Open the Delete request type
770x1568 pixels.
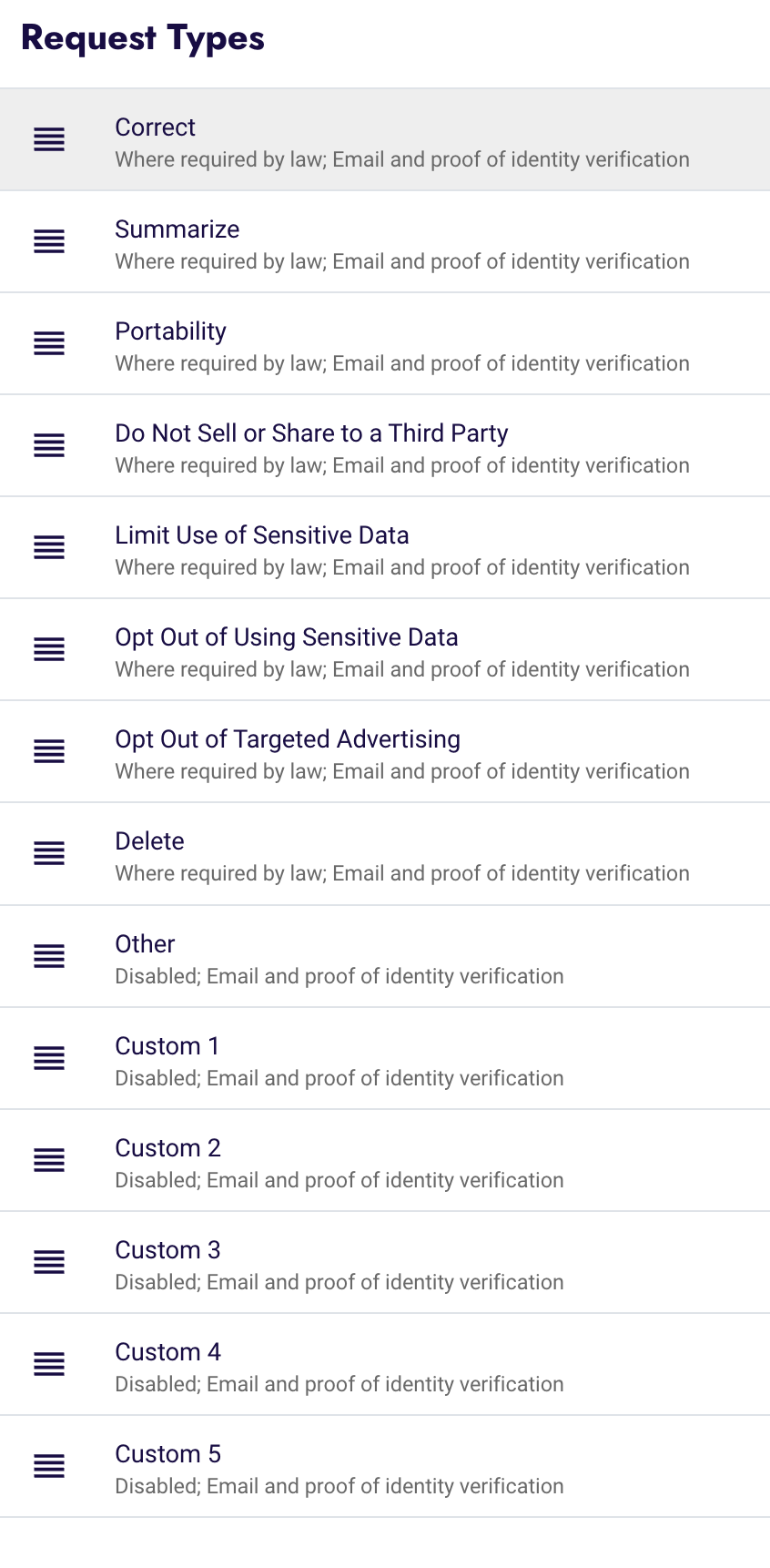click(x=385, y=853)
